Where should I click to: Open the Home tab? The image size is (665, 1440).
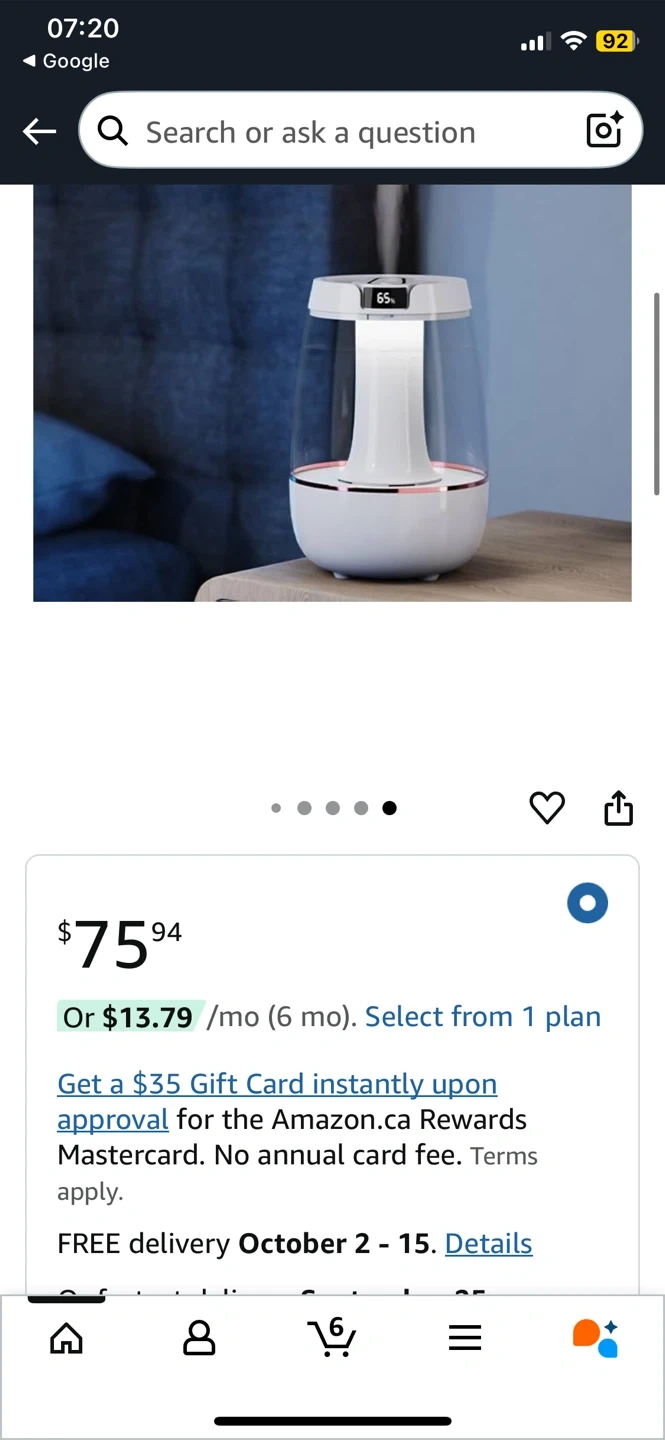click(66, 1337)
